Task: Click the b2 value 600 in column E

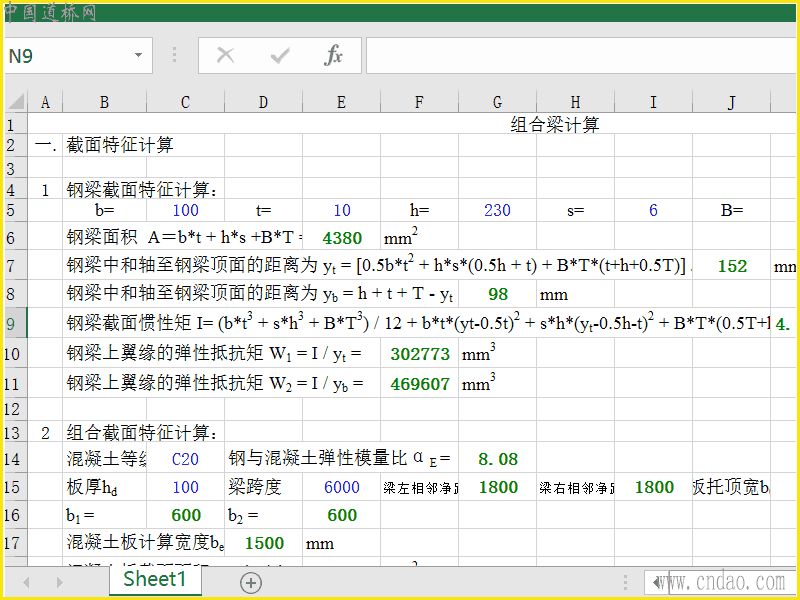Action: pyautogui.click(x=342, y=515)
